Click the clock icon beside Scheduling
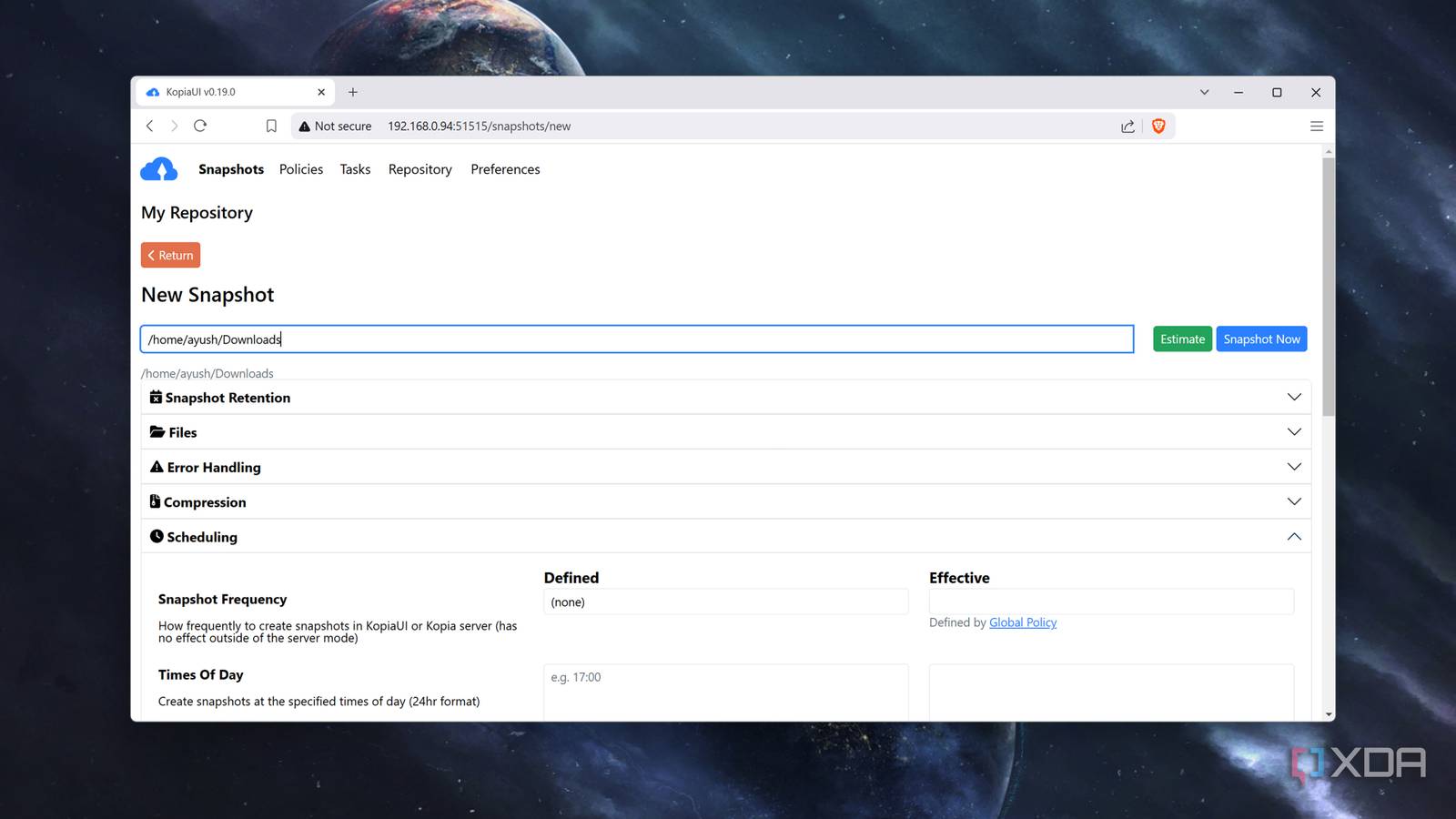 [x=156, y=536]
